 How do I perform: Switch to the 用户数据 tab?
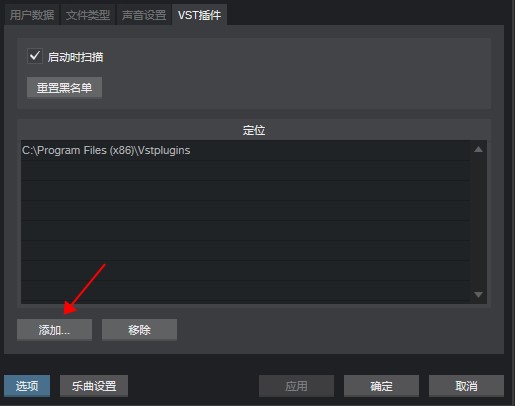pyautogui.click(x=32, y=15)
